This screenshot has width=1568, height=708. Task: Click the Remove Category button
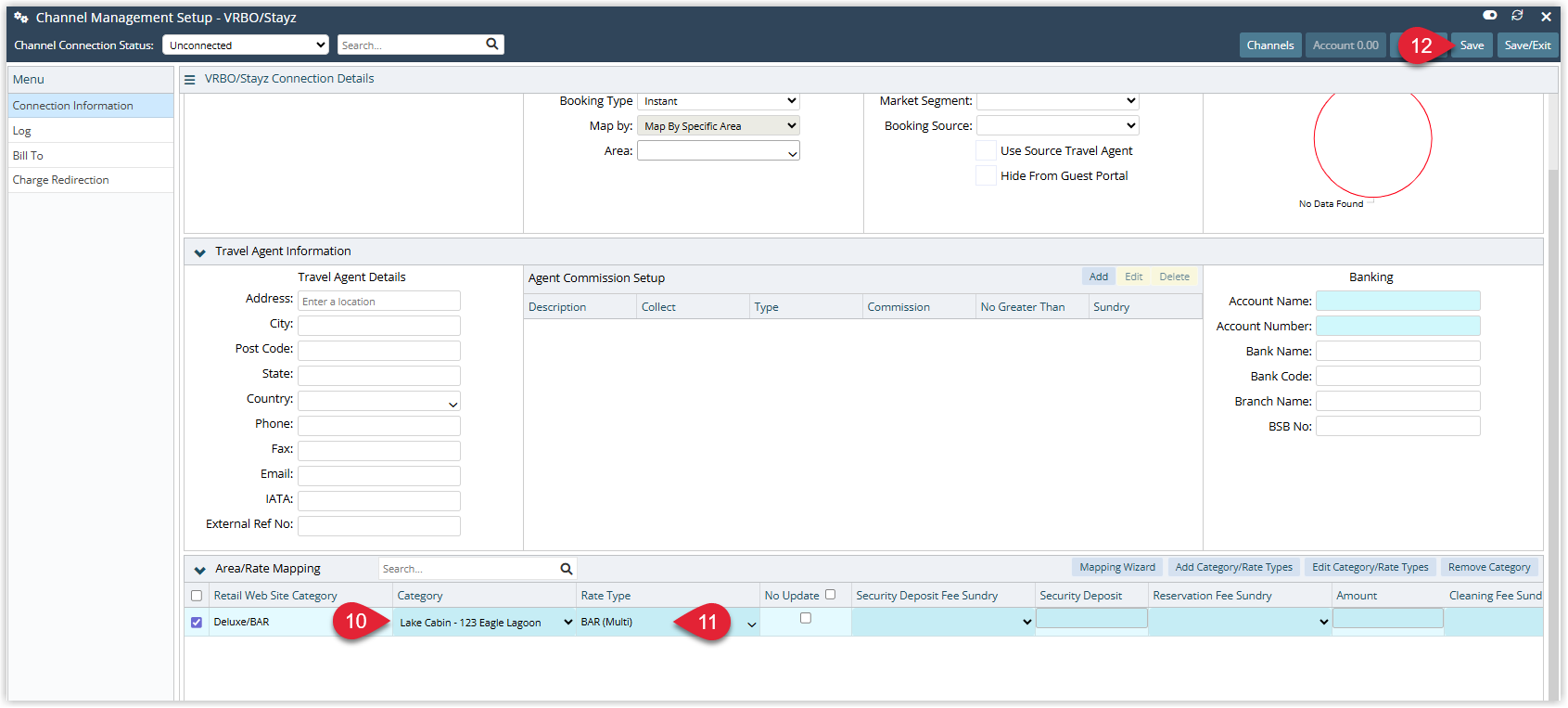[1489, 567]
